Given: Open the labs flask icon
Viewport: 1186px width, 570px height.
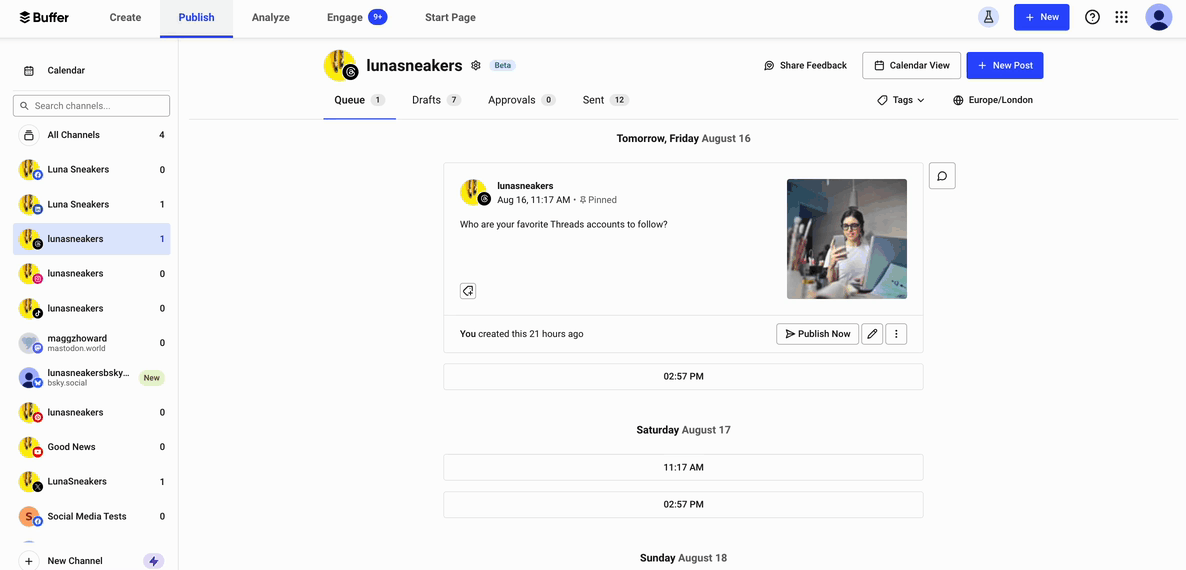Looking at the screenshot, I should (x=988, y=17).
